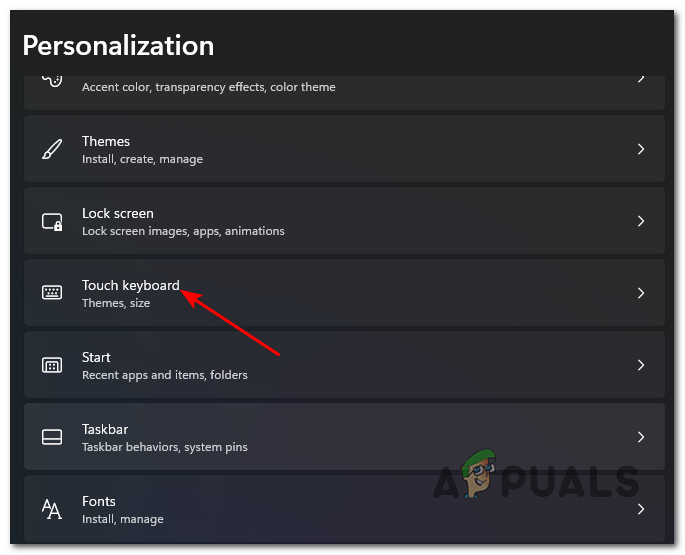The width and height of the screenshot is (685, 555).
Task: Click the Colors palette icon
Action: 52,80
